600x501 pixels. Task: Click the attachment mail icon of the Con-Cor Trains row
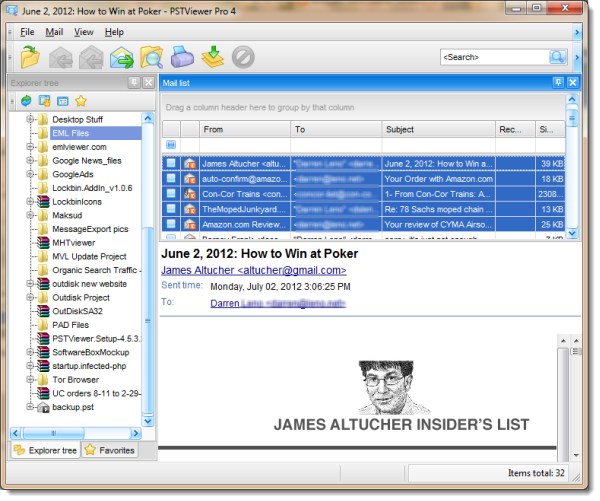coord(190,194)
